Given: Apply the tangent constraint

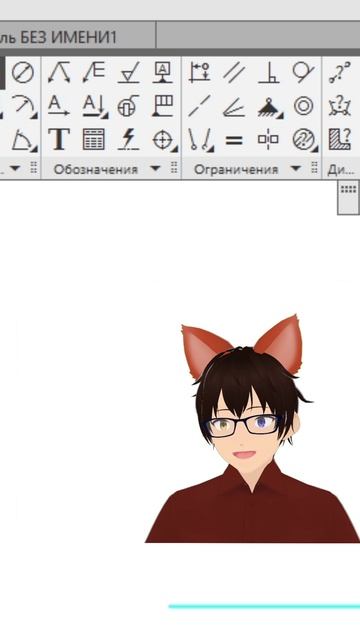Looking at the screenshot, I should click(304, 73).
